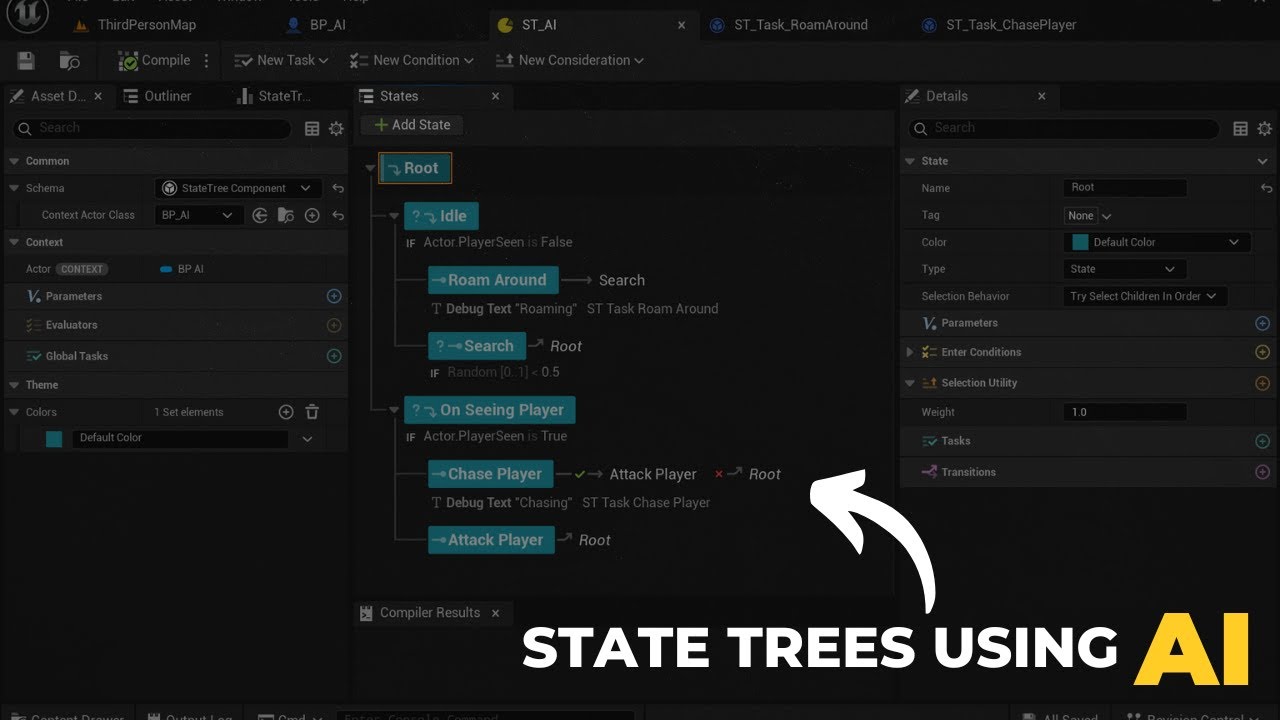Add a transition in Details Transitions row
The width and height of the screenshot is (1280, 720).
click(x=1262, y=472)
